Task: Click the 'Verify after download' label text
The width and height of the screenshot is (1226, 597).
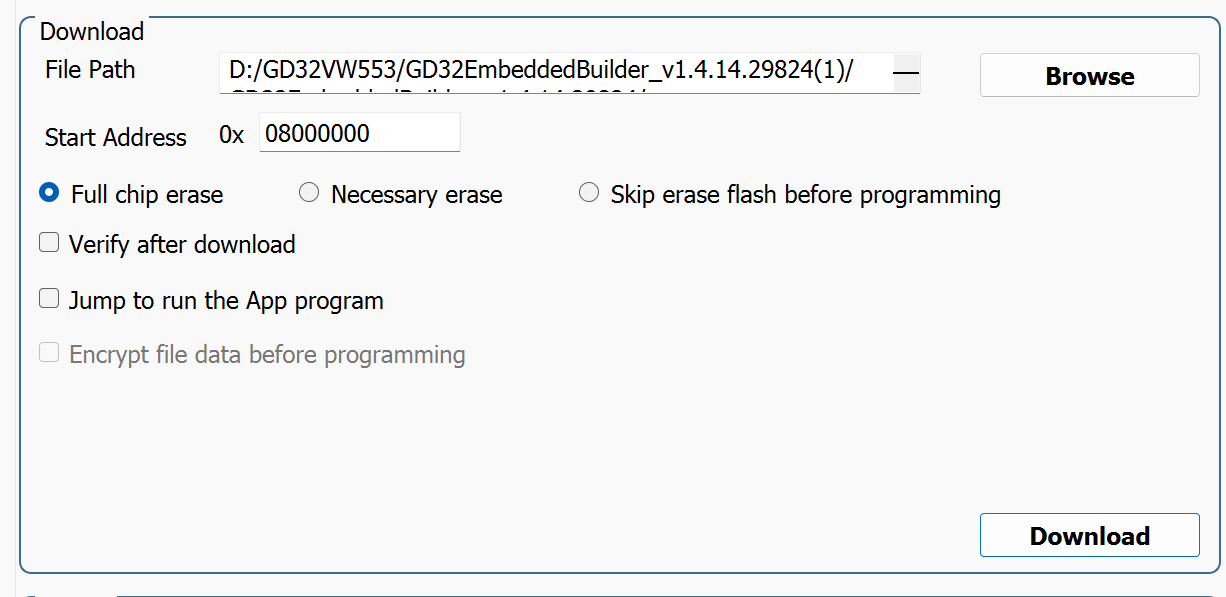Action: [x=182, y=244]
